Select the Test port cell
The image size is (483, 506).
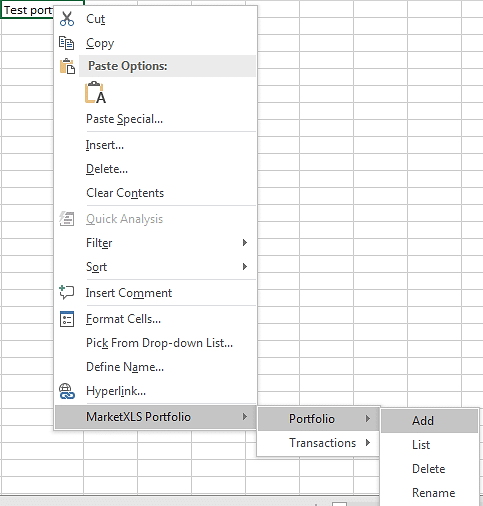coord(27,10)
